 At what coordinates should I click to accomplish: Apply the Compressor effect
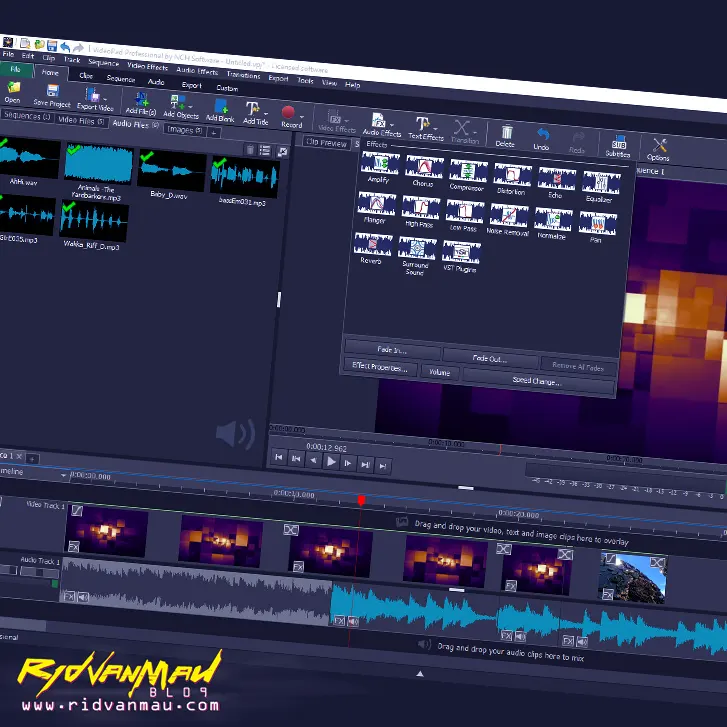[x=468, y=175]
